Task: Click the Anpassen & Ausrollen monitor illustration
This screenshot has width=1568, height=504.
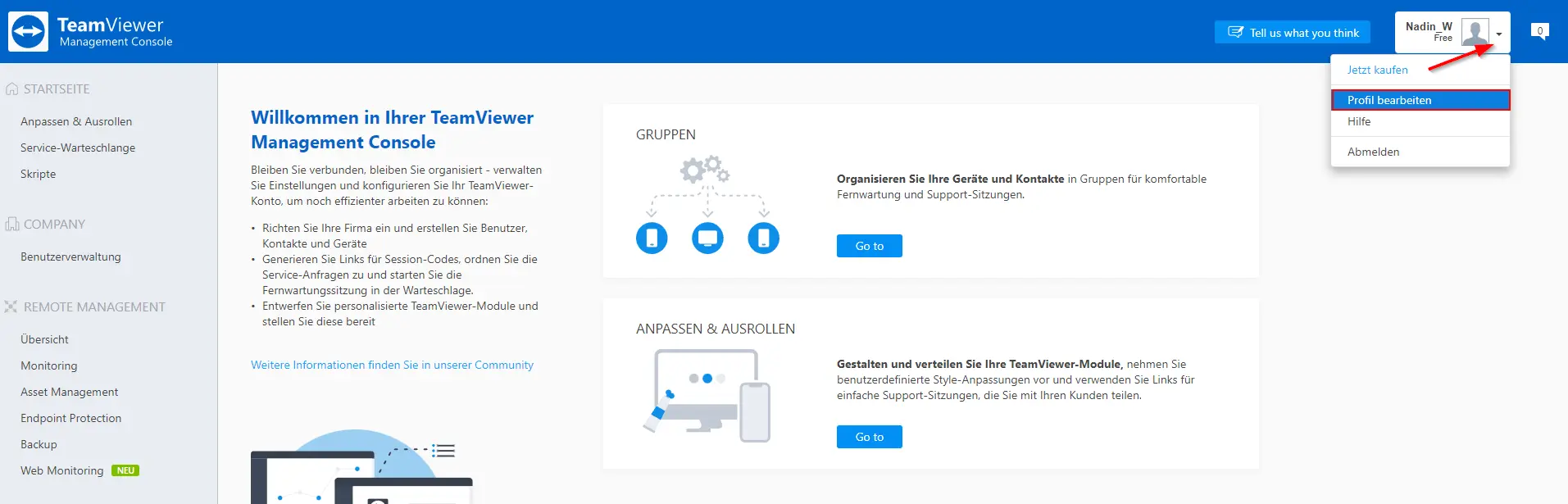Action: pos(707,396)
